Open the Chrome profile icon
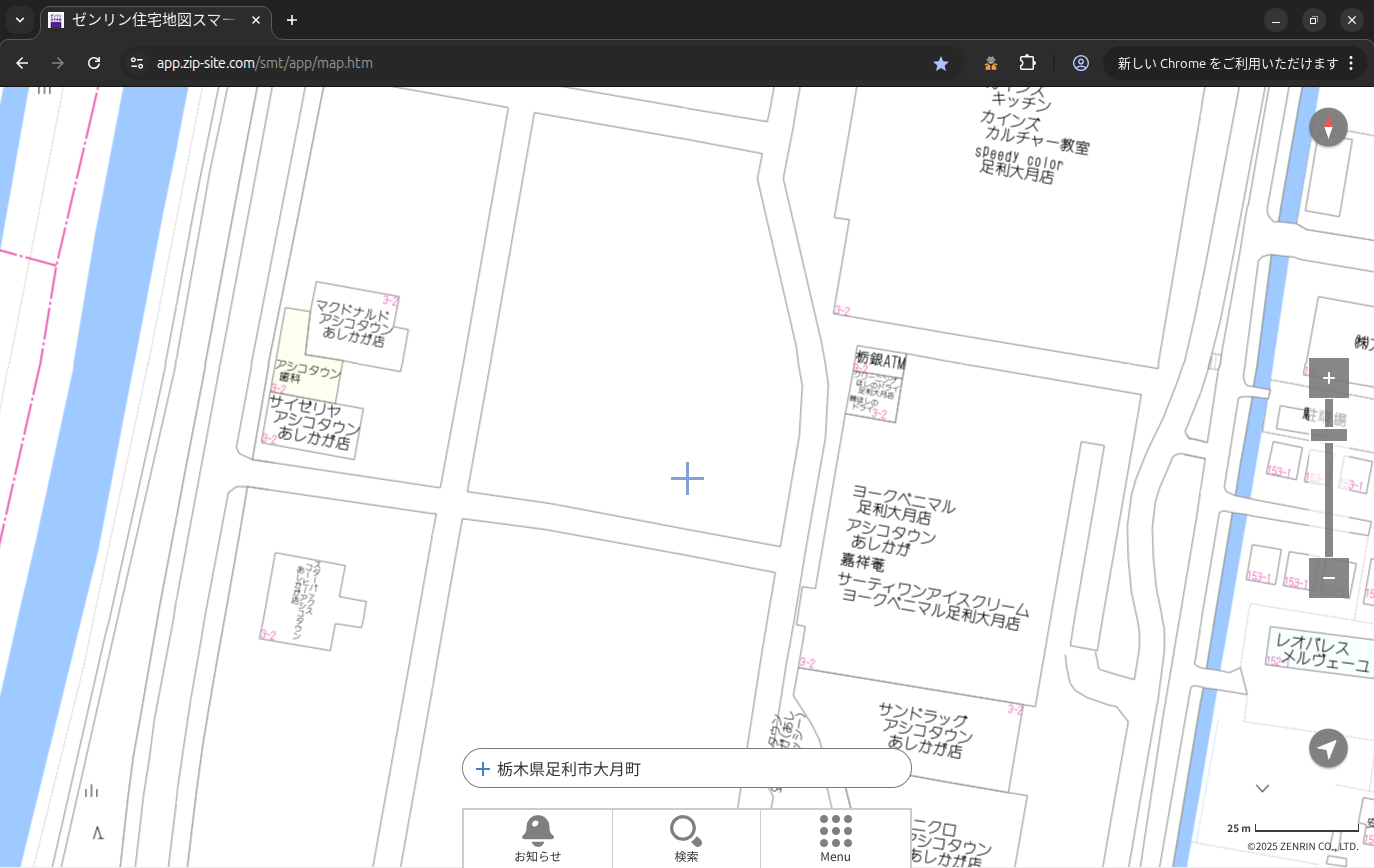 click(1081, 63)
